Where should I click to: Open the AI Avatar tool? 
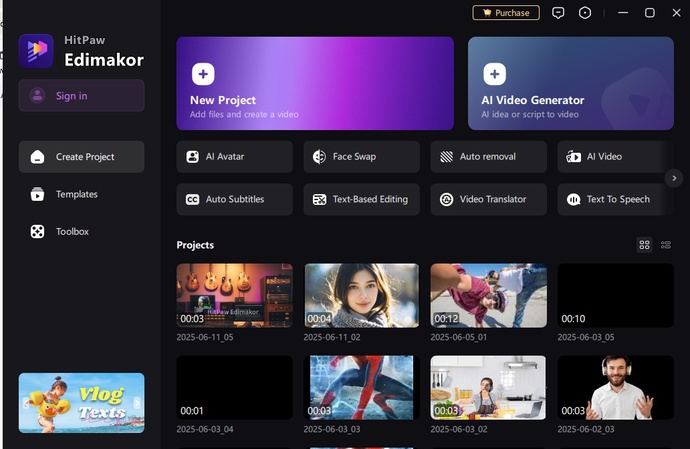[x=235, y=157]
